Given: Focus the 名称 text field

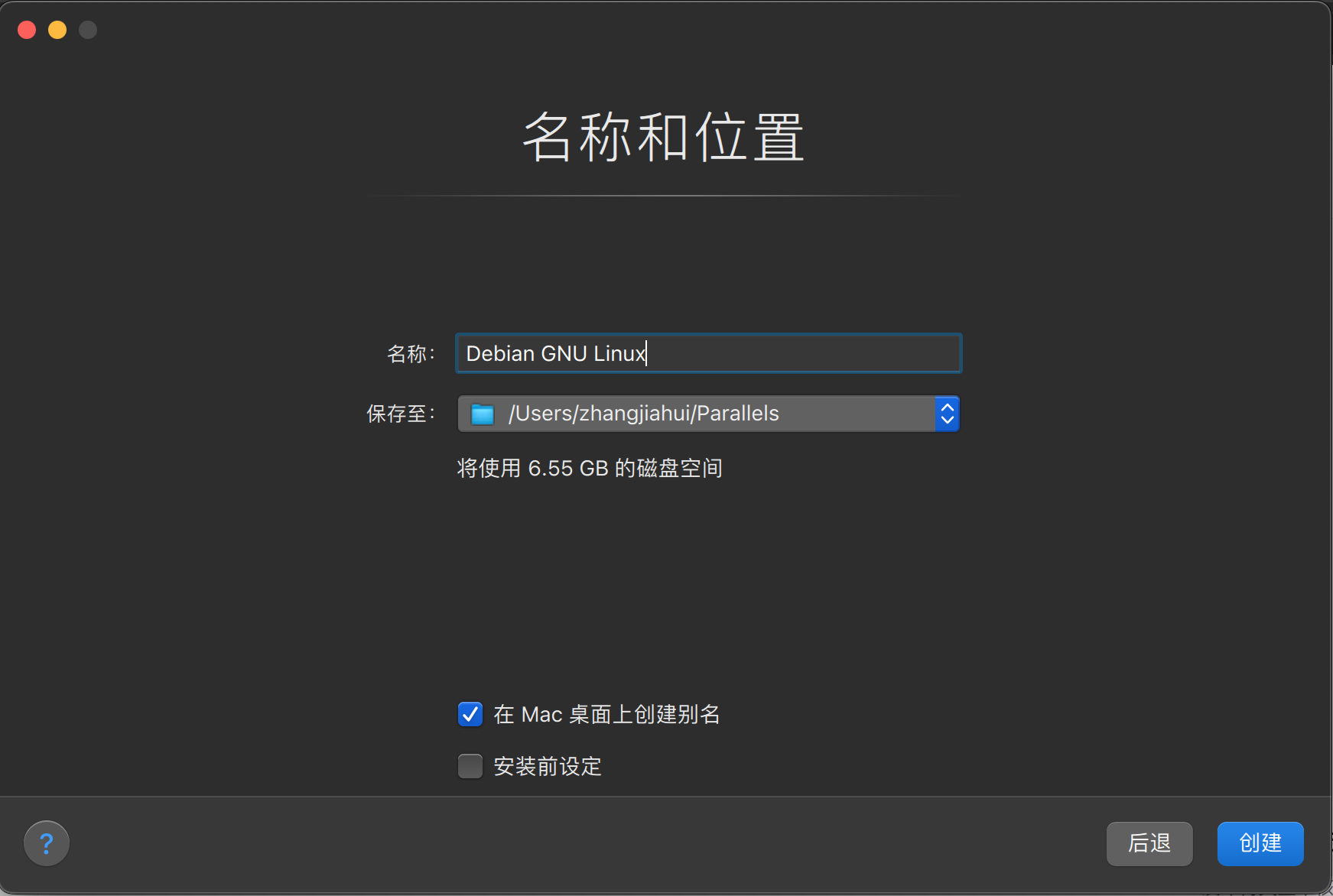Looking at the screenshot, I should pyautogui.click(x=708, y=353).
